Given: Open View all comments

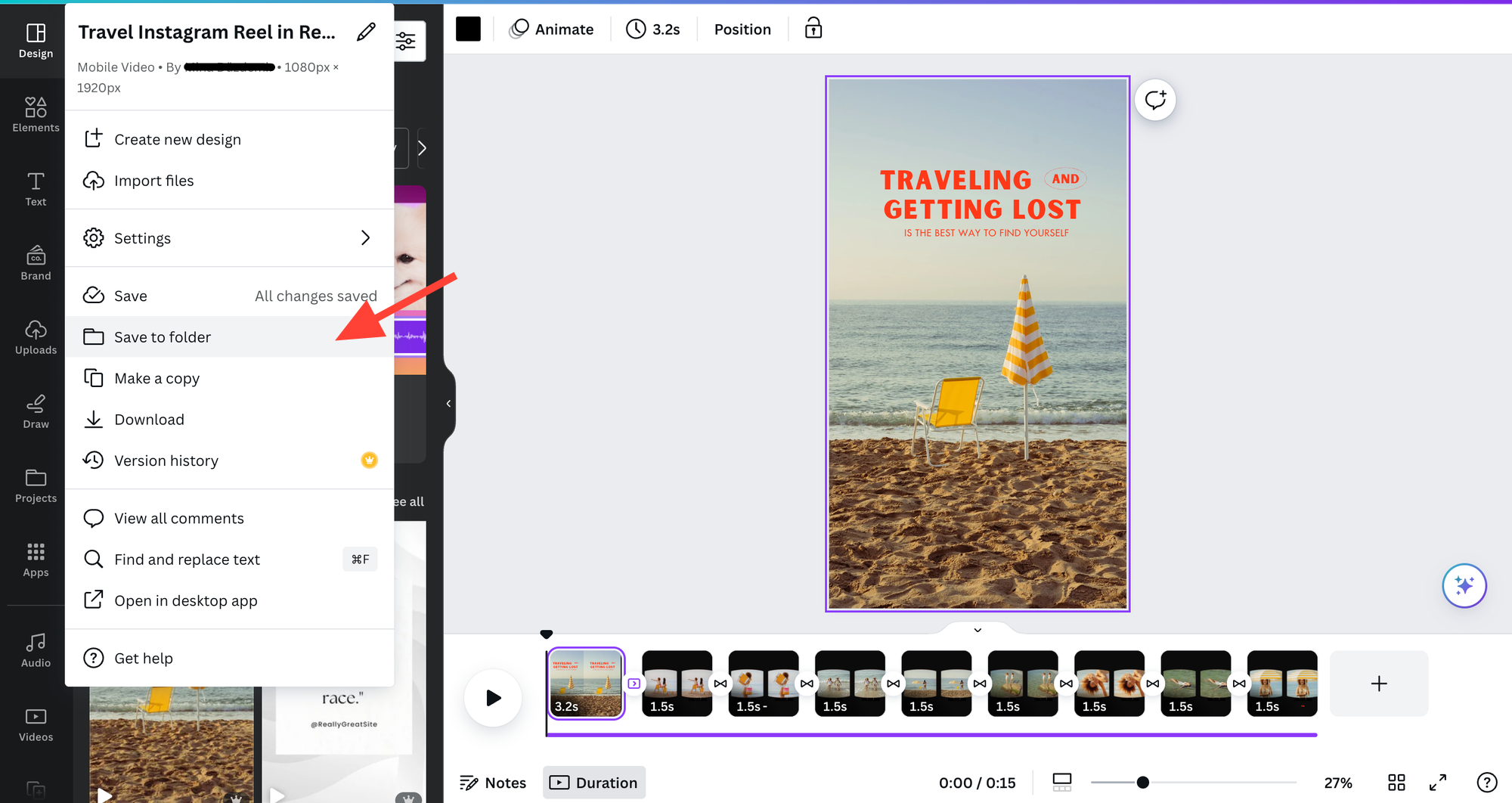Looking at the screenshot, I should tap(229, 518).
